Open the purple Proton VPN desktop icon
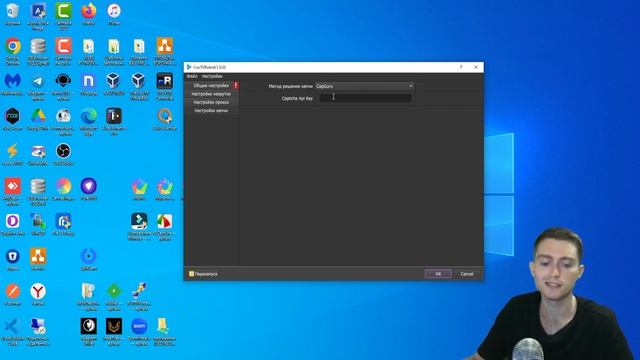Image resolution: width=640 pixels, height=360 pixels. [89, 190]
